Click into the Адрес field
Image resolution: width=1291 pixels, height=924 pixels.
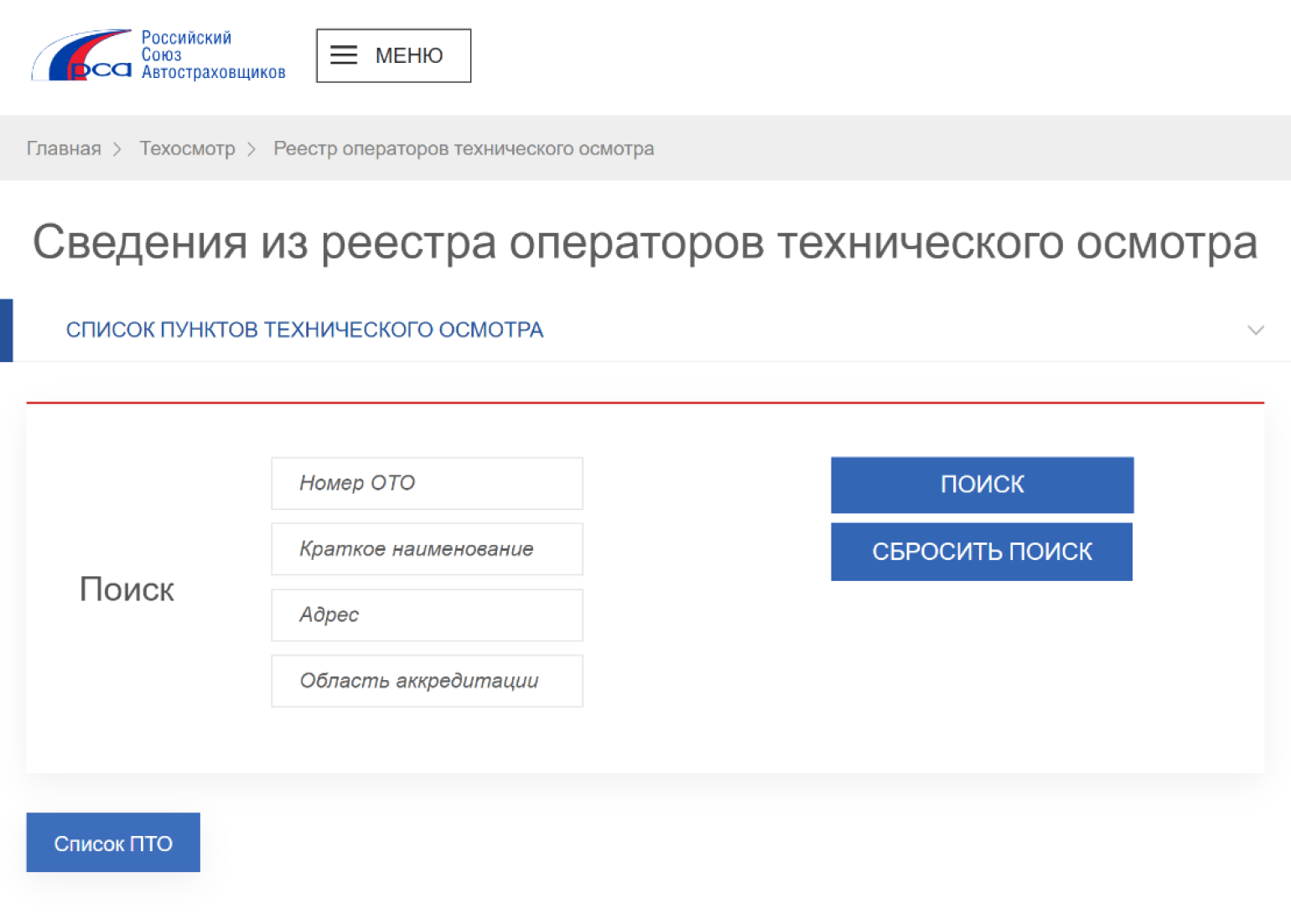pos(427,615)
